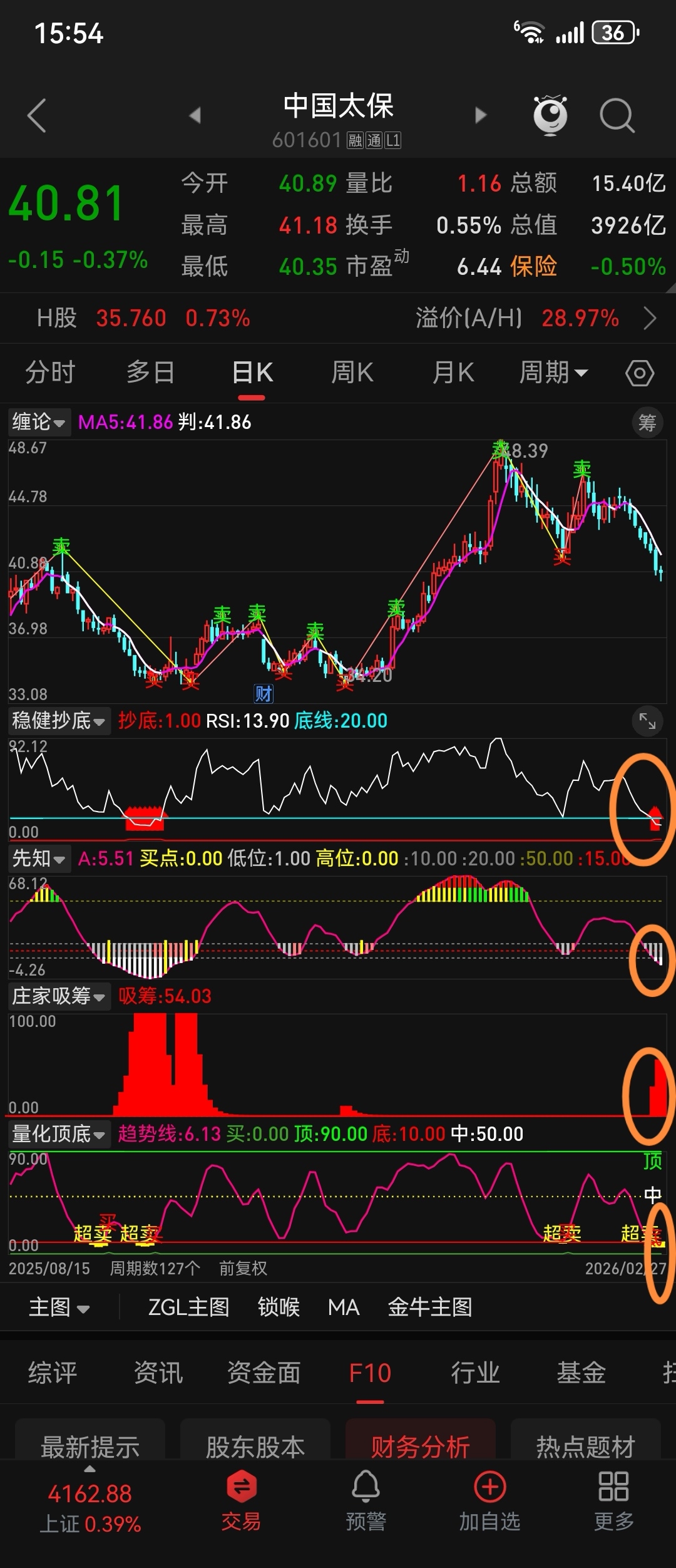Tap the current price 40.81
This screenshot has height=1568, width=676.
66,204
